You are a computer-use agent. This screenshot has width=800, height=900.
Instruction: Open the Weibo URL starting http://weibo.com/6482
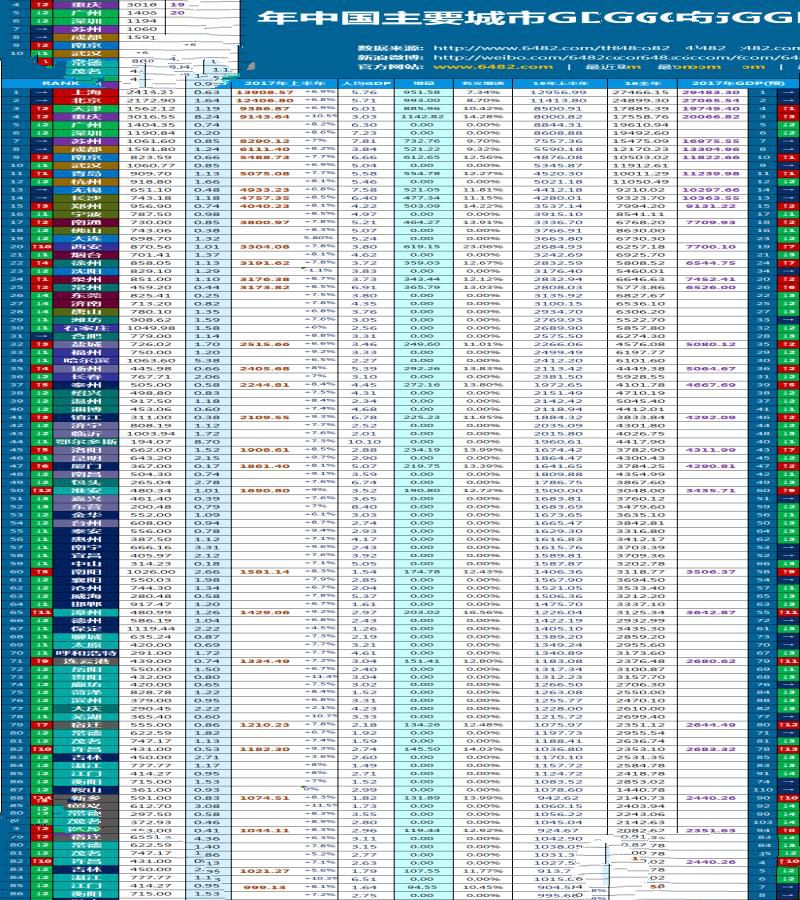tap(616, 57)
